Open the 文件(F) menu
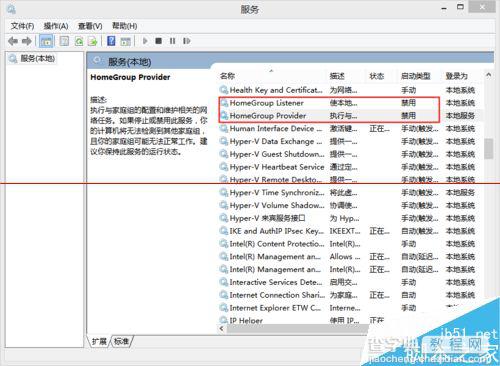The height and width of the screenshot is (366, 500). [x=22, y=26]
